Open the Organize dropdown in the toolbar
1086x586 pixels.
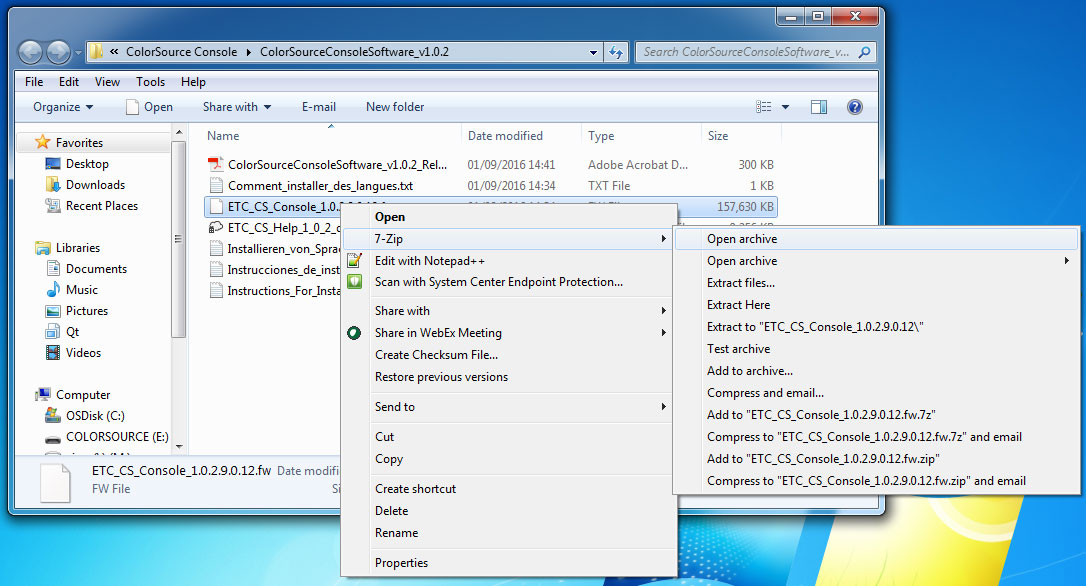point(63,107)
